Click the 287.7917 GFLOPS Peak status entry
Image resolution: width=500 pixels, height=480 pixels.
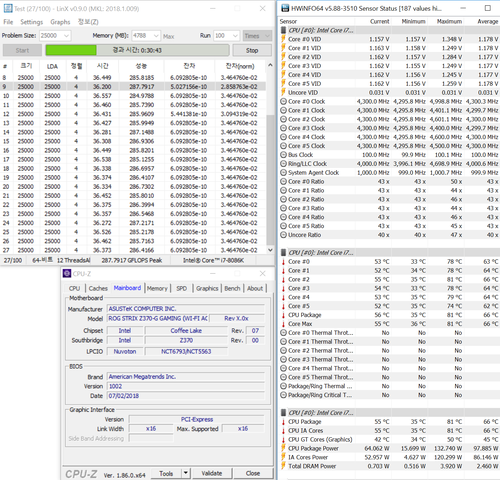132,260
